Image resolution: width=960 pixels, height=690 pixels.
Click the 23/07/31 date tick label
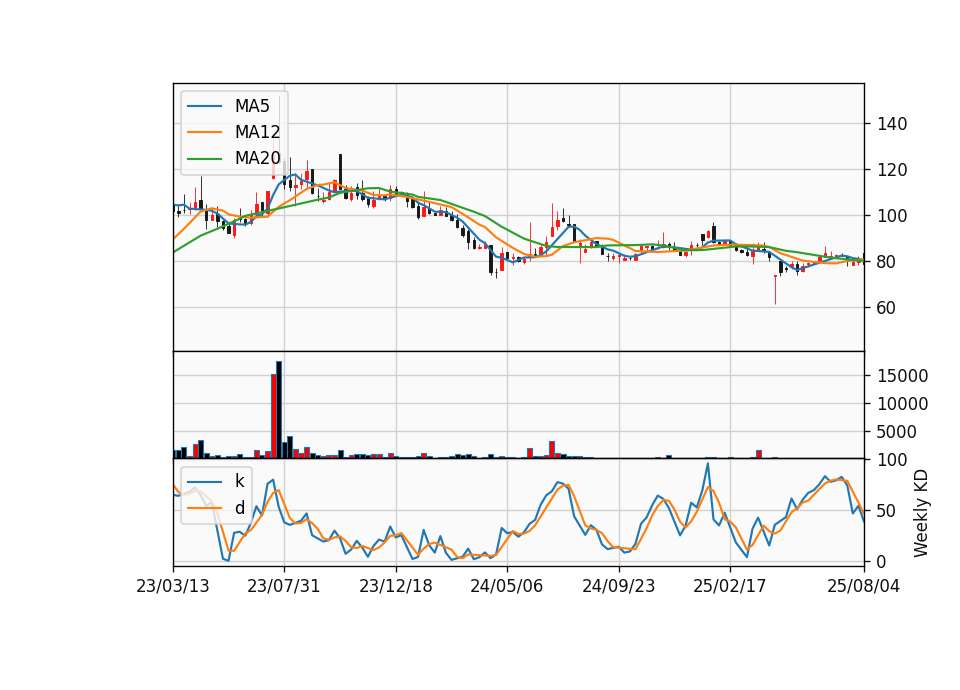283,586
